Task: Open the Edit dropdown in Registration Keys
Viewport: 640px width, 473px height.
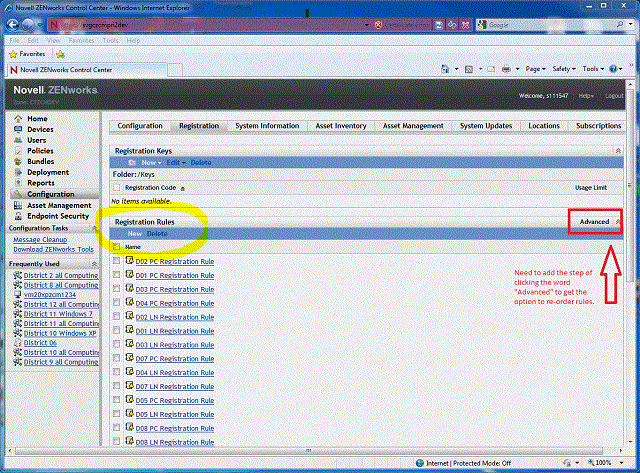Action: click(x=176, y=162)
